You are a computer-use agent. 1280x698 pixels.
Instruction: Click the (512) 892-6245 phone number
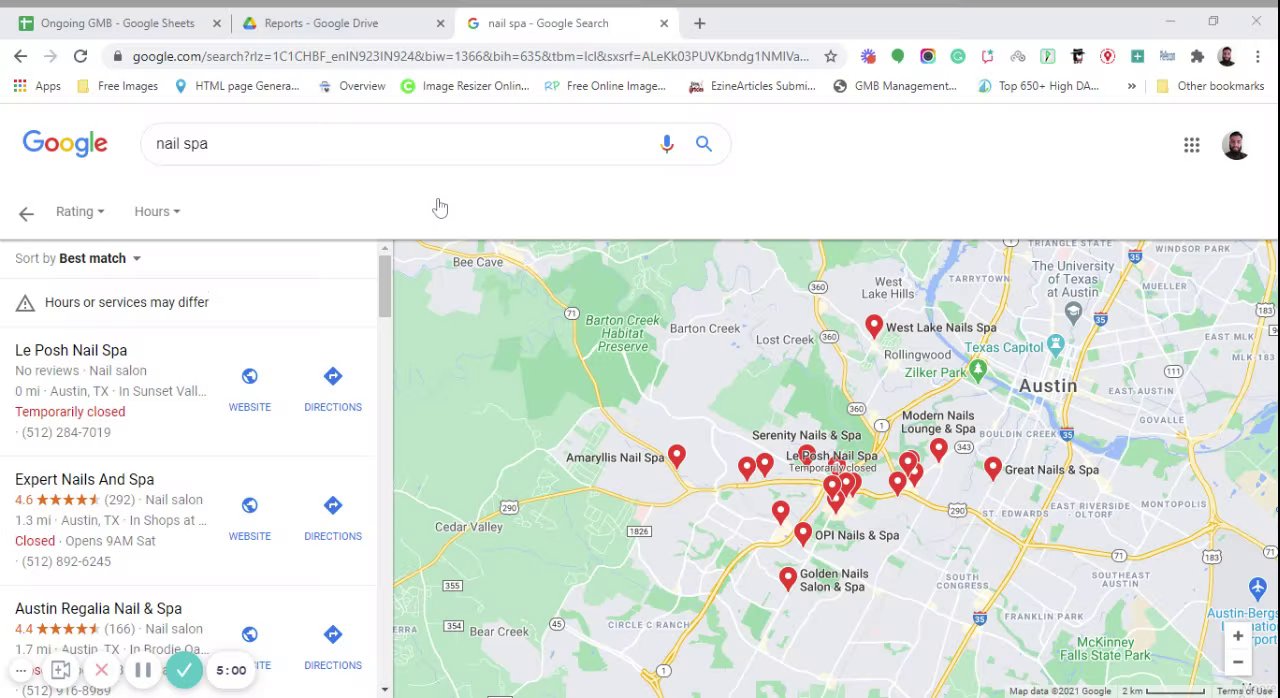click(x=66, y=561)
